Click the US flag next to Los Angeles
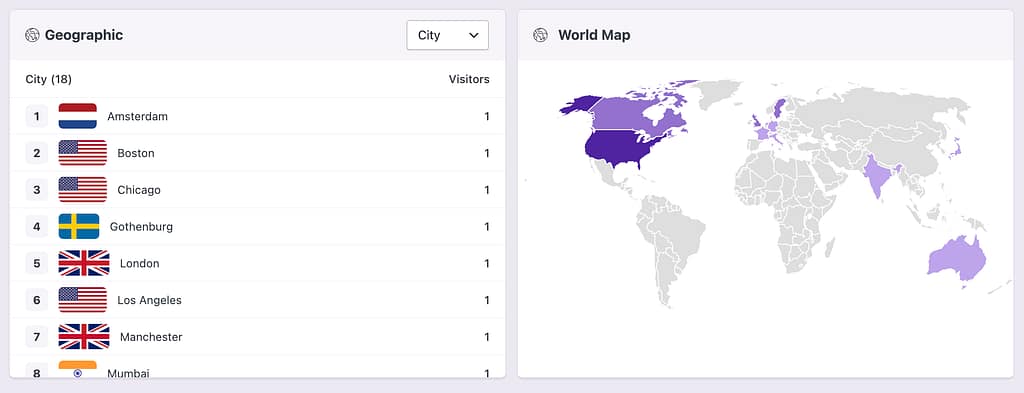This screenshot has width=1024, height=393. click(82, 300)
